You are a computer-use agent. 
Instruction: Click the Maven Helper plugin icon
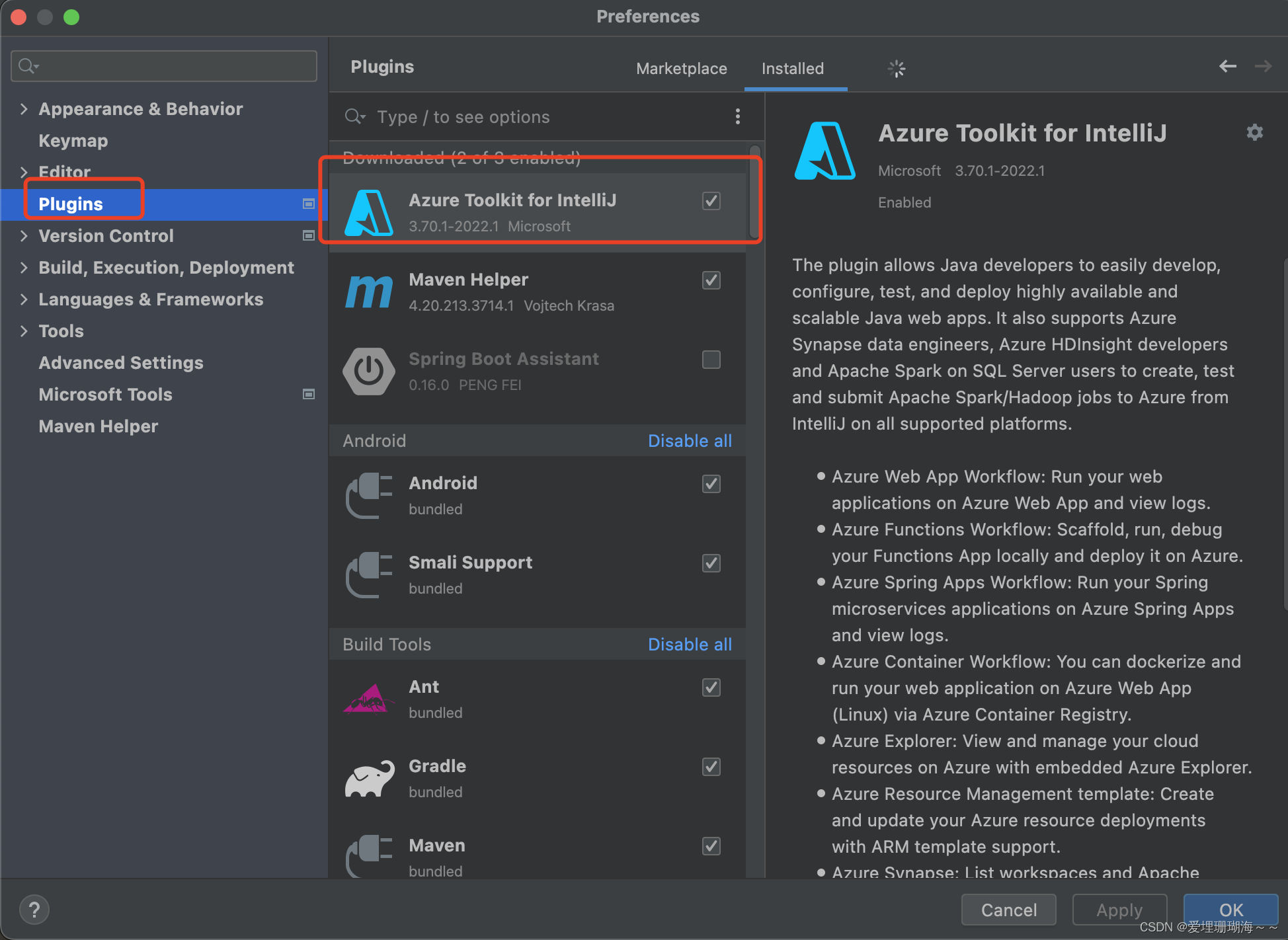click(x=369, y=292)
